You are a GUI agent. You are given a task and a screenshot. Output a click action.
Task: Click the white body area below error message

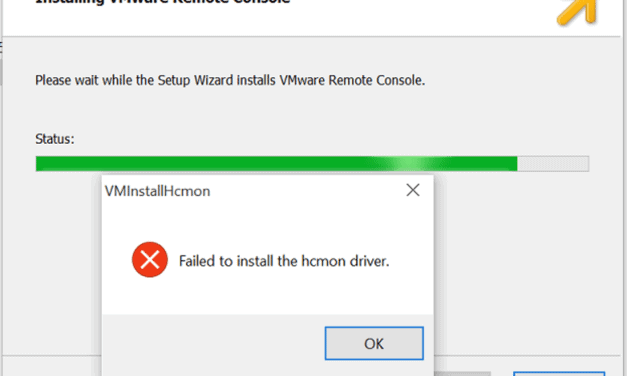(x=268, y=296)
